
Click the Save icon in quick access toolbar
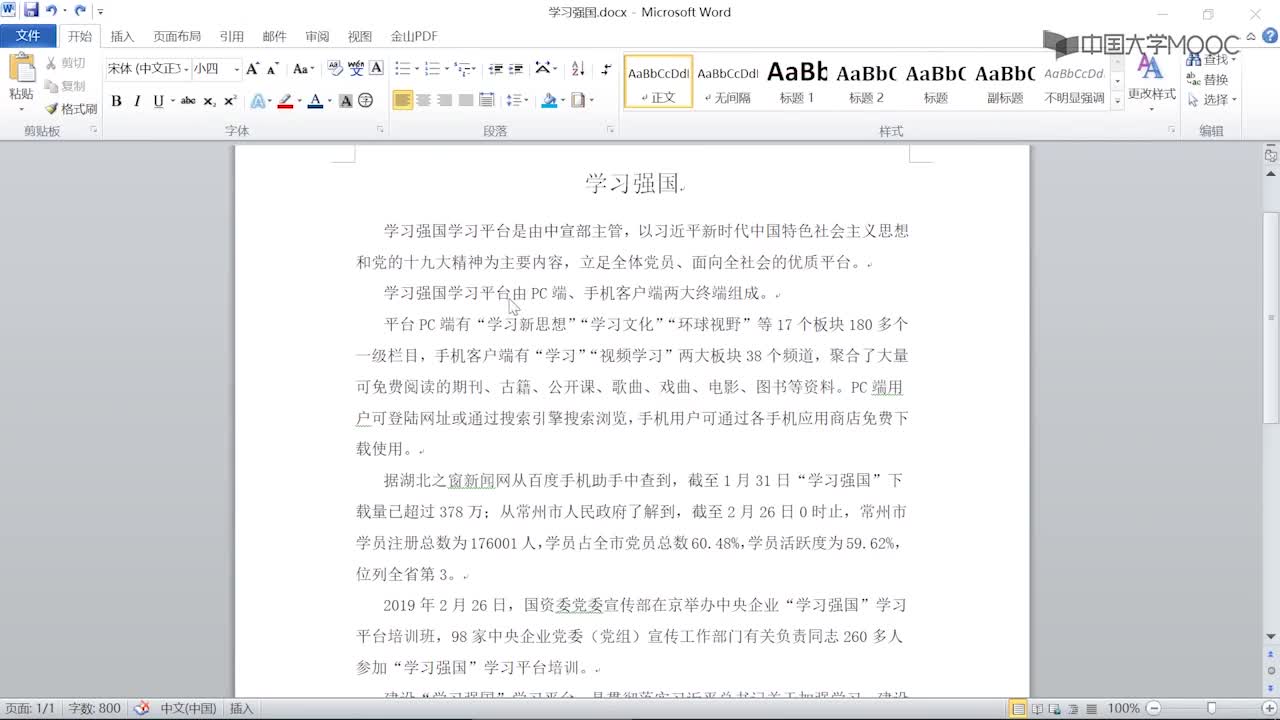[x=31, y=11]
